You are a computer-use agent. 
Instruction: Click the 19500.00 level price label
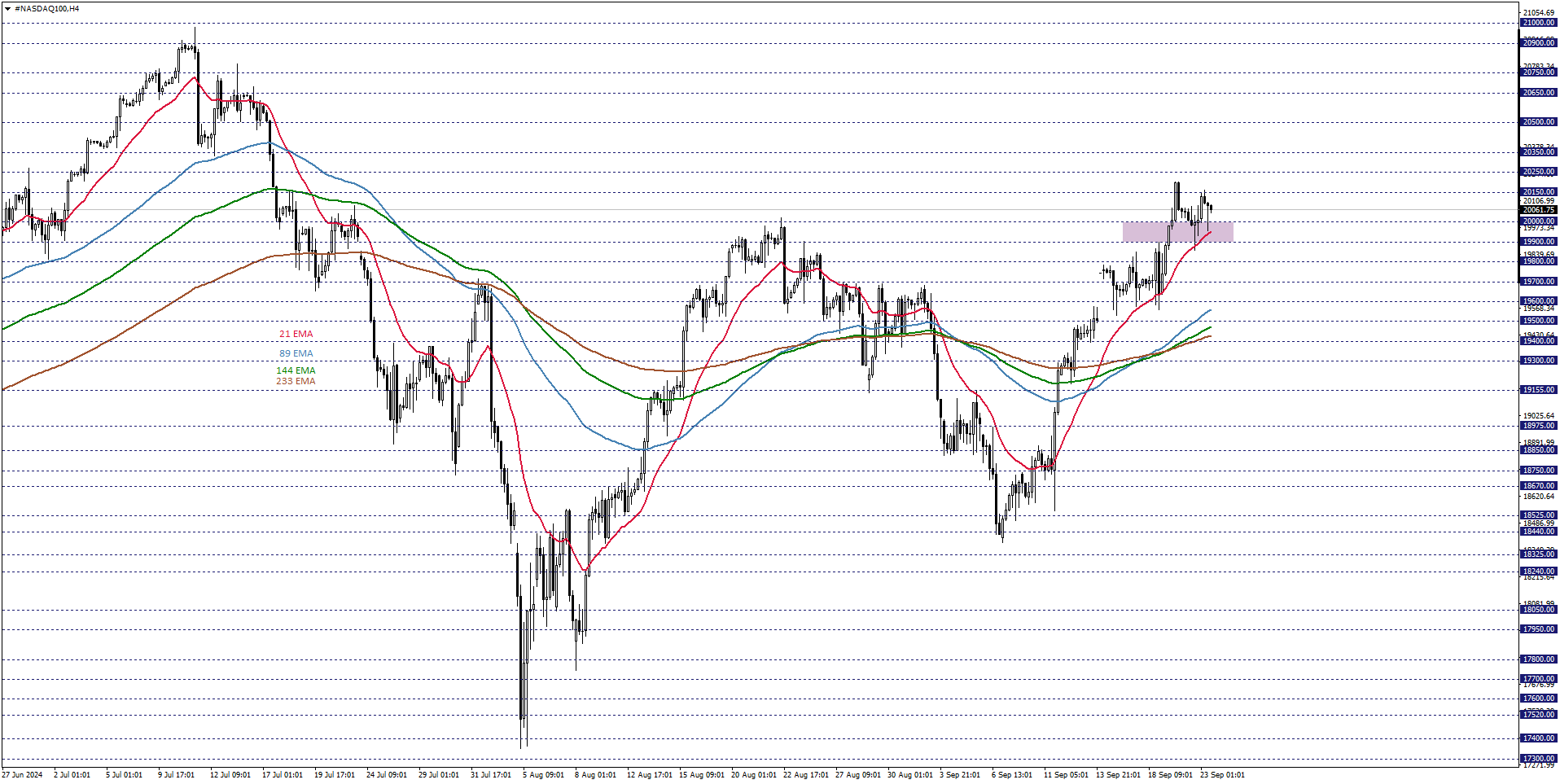coord(1539,321)
